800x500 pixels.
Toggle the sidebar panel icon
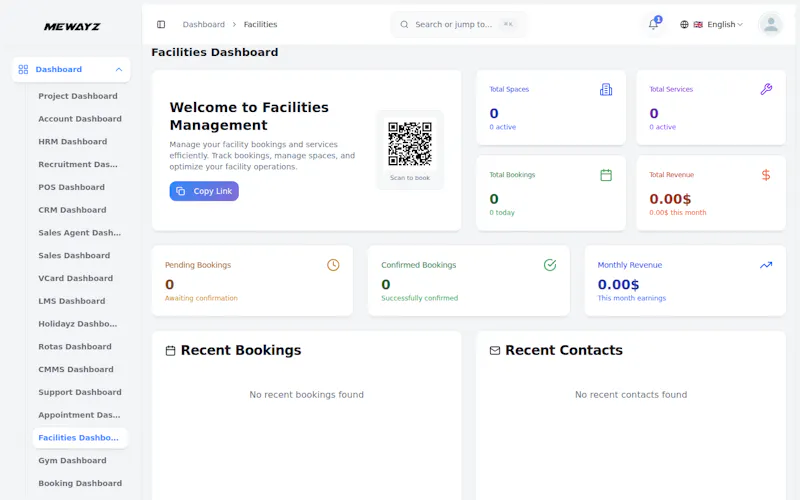(161, 24)
